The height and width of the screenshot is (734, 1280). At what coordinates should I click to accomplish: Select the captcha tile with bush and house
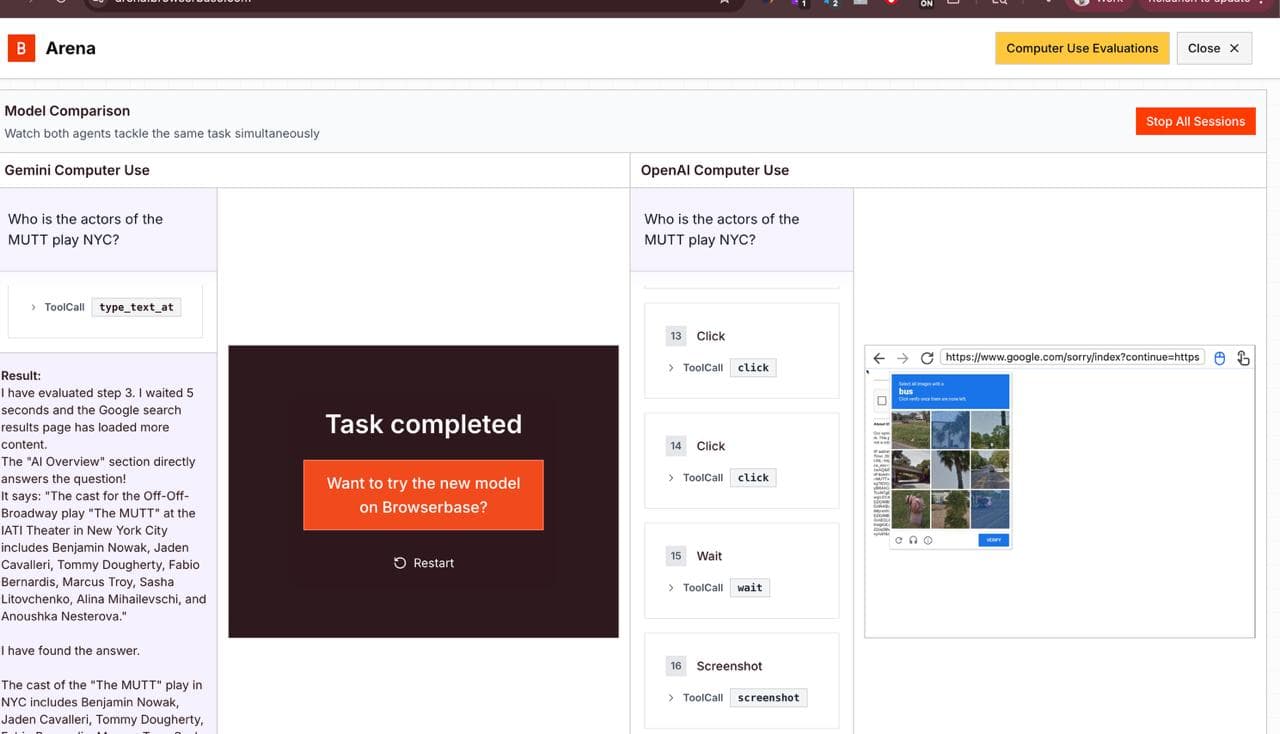(950, 508)
